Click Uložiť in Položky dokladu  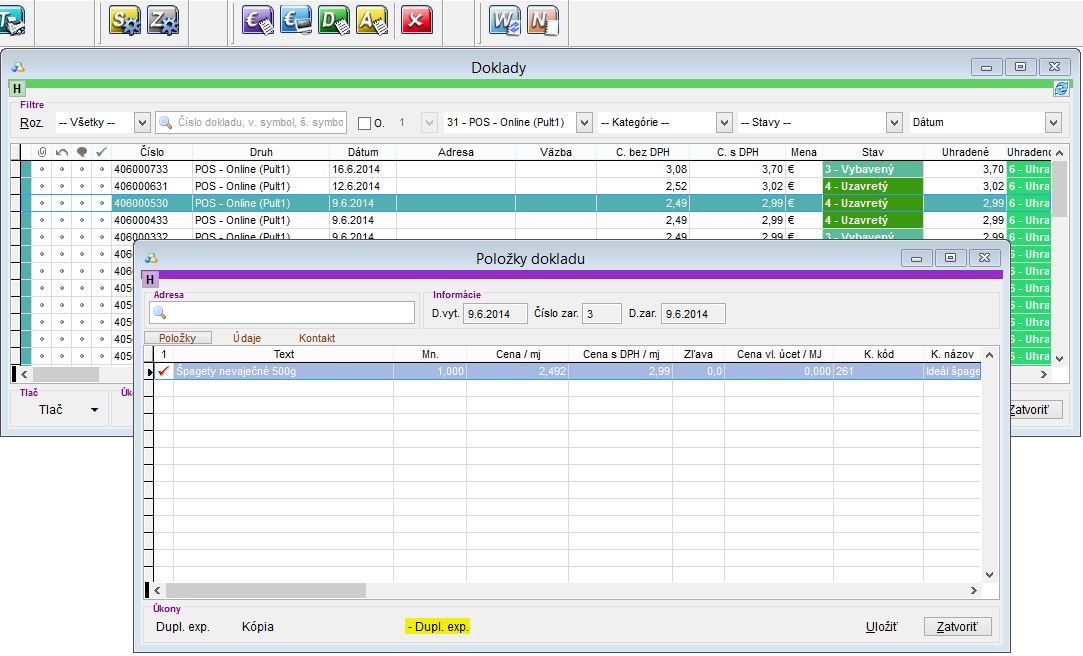881,627
